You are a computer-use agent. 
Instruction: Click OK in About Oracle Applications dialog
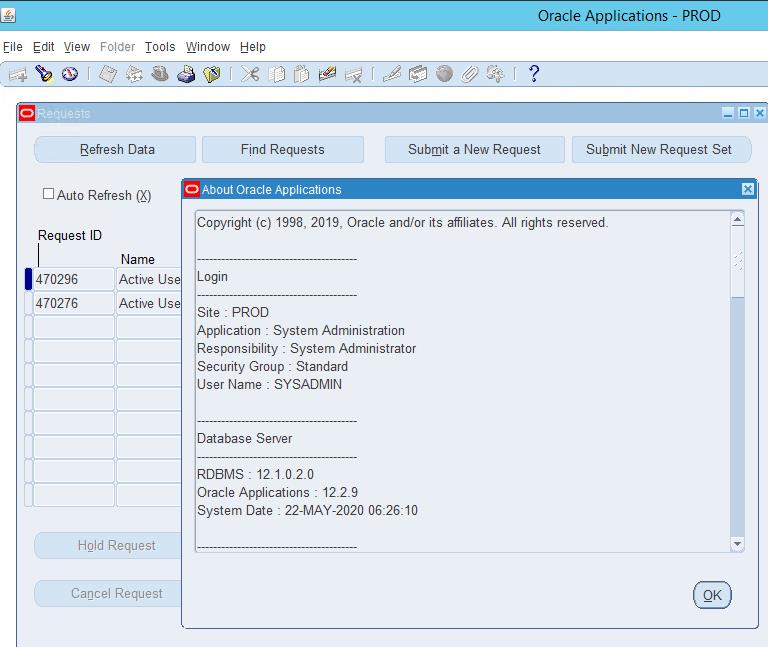click(x=712, y=595)
